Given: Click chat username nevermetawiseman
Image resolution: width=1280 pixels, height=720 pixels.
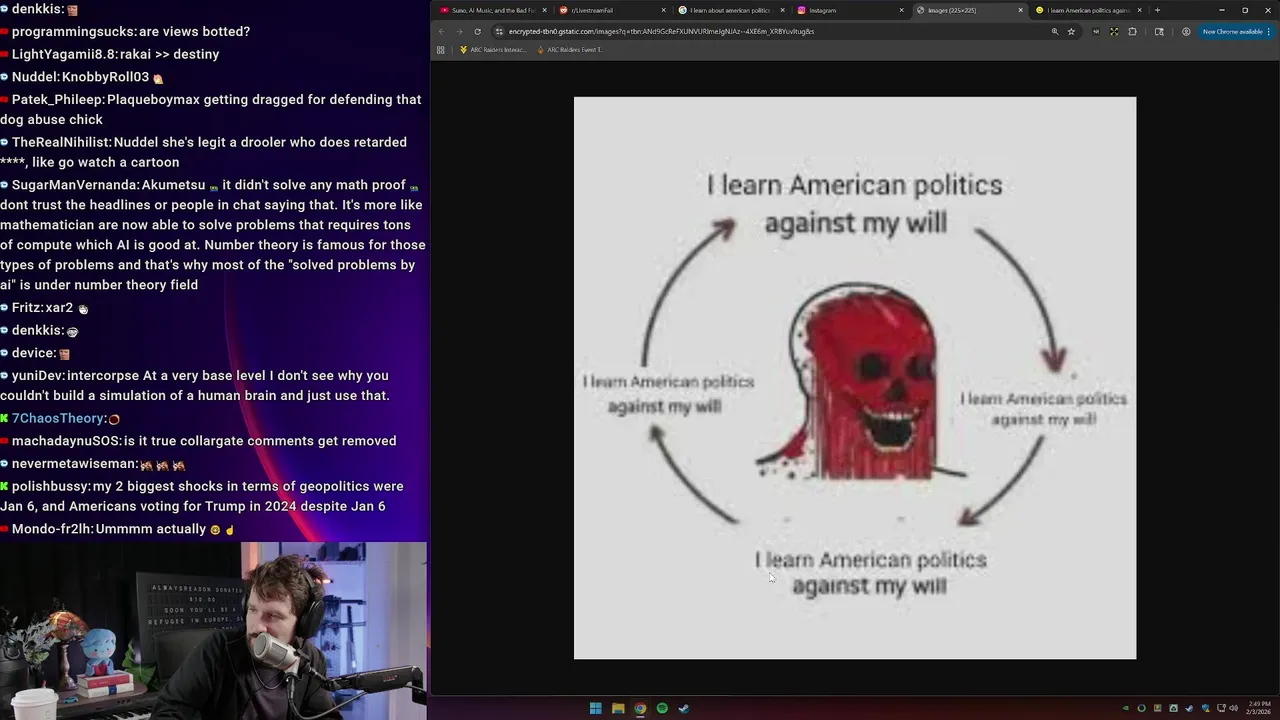Looking at the screenshot, I should point(74,464).
